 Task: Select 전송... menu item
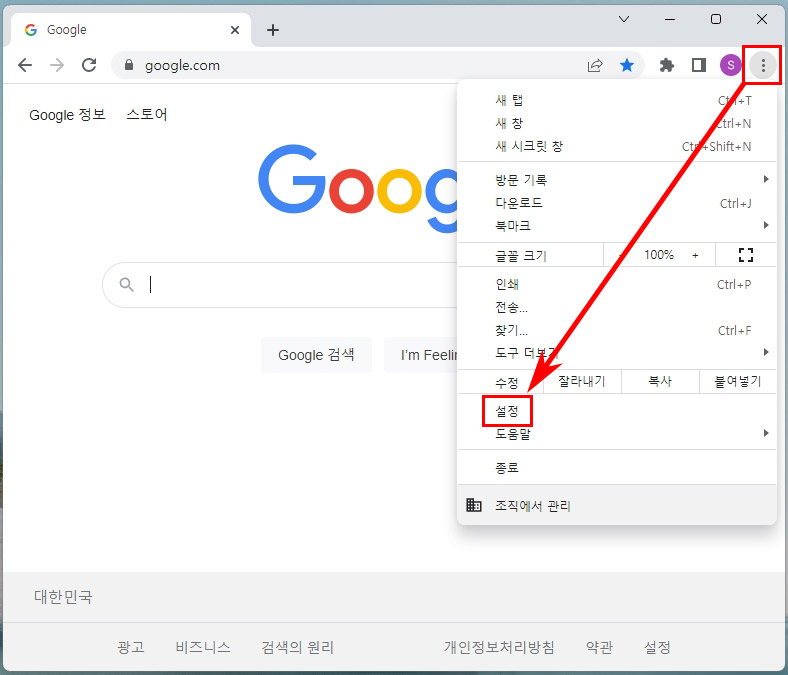617,307
